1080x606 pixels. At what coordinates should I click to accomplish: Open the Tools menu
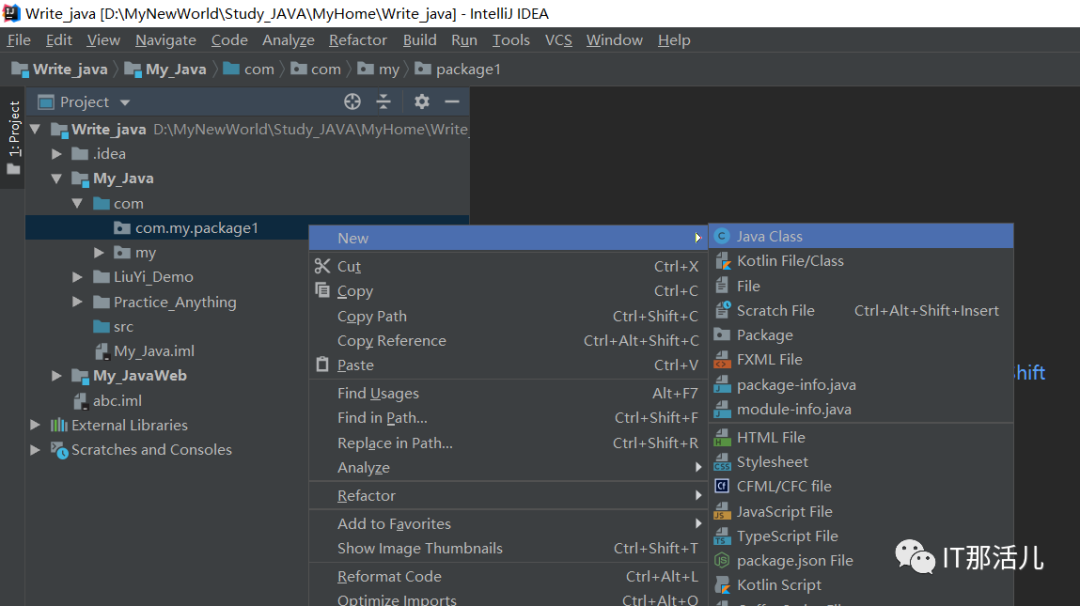click(510, 40)
